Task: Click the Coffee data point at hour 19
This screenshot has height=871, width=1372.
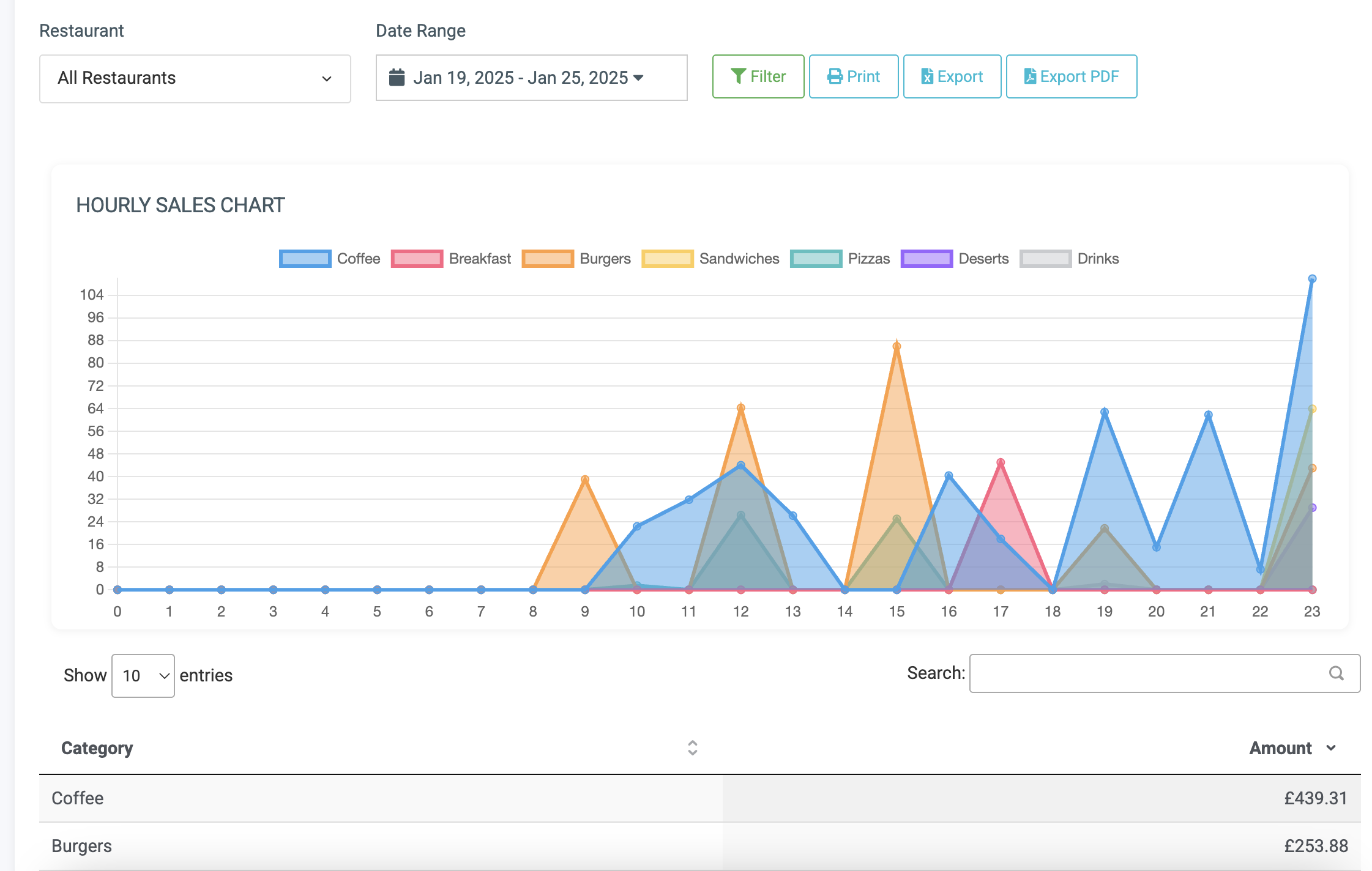Action: tap(1105, 412)
